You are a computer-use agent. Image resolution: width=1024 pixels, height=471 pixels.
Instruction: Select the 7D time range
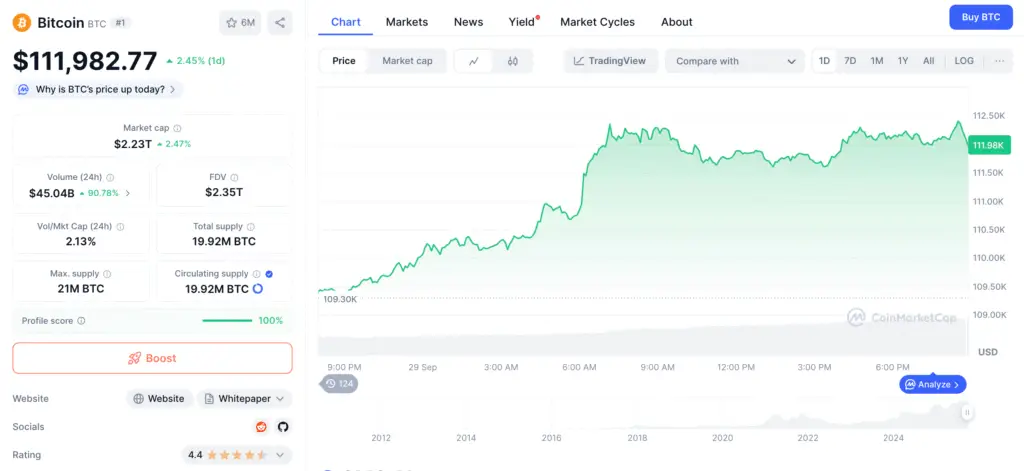[x=850, y=61]
